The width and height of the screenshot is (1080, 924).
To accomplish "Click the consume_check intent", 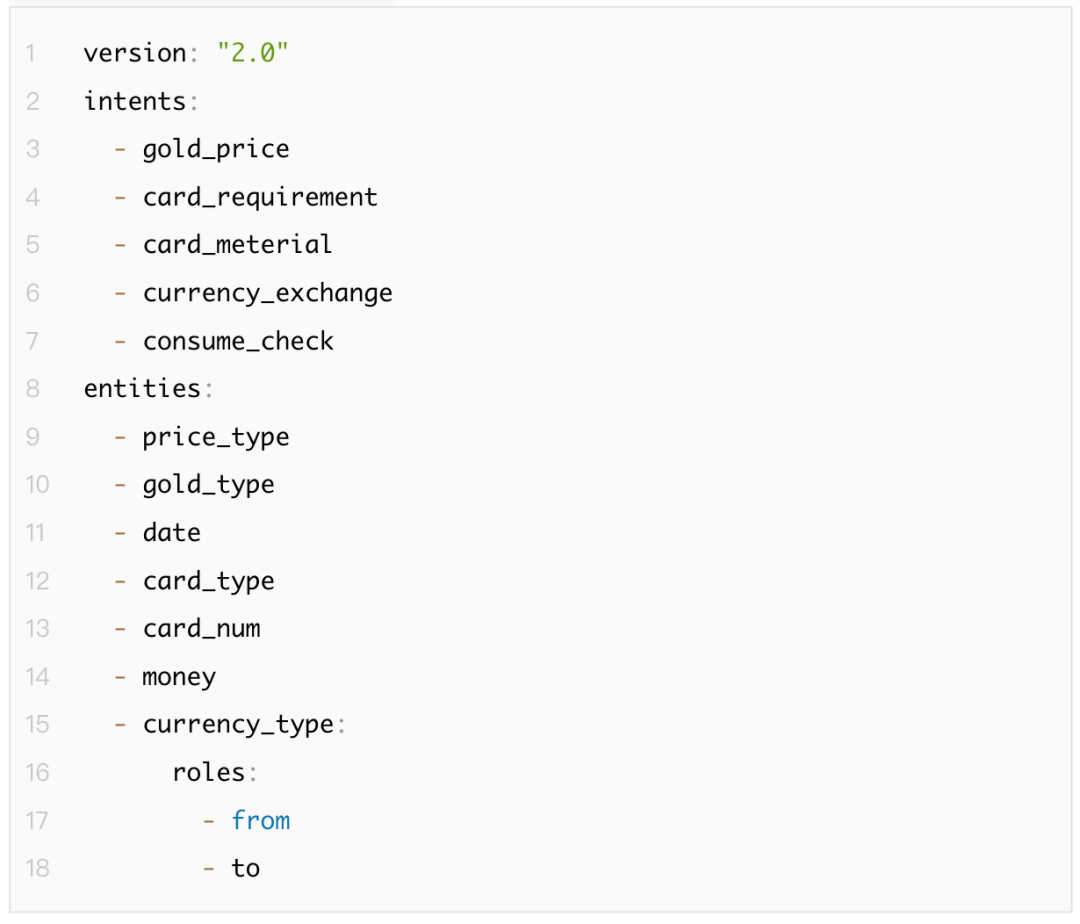I will point(238,341).
